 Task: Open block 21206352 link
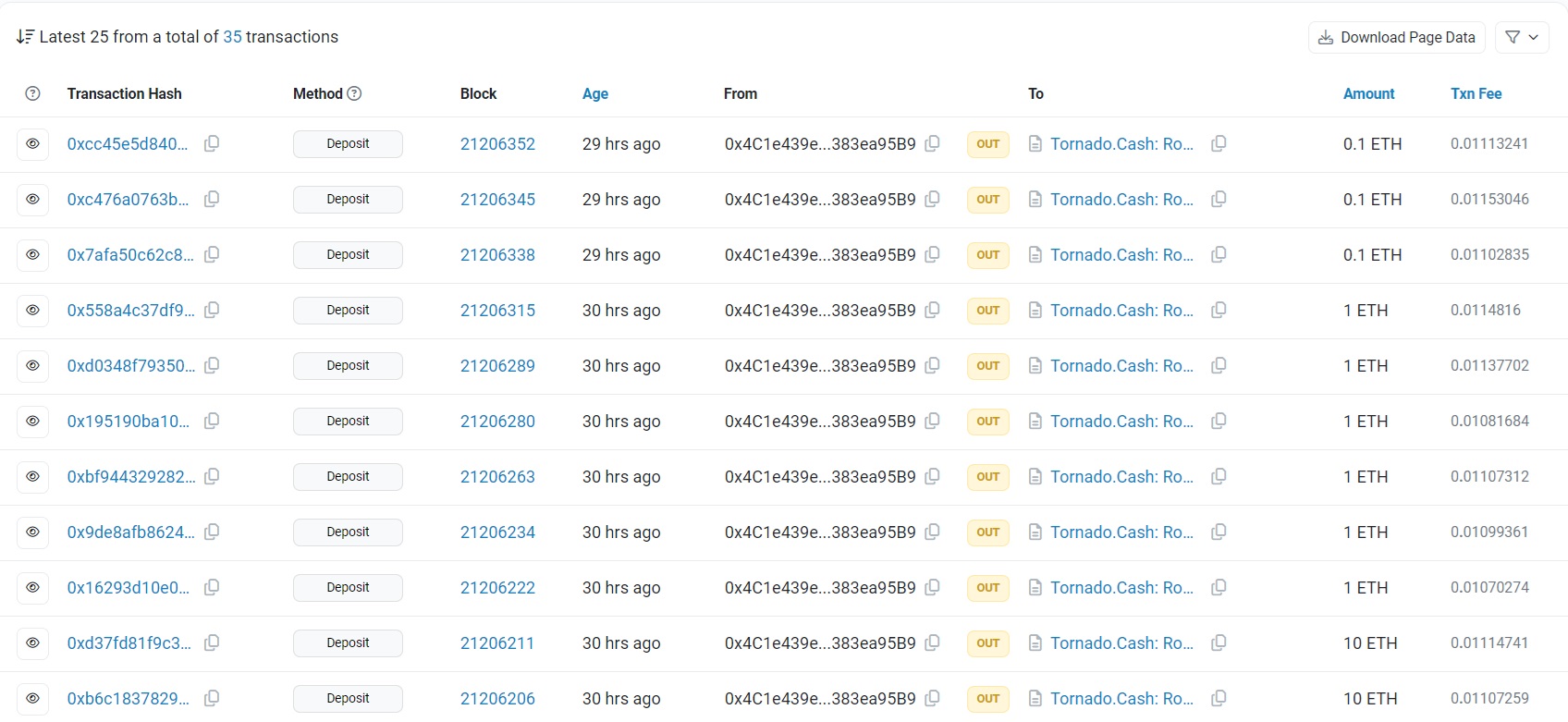[x=497, y=144]
